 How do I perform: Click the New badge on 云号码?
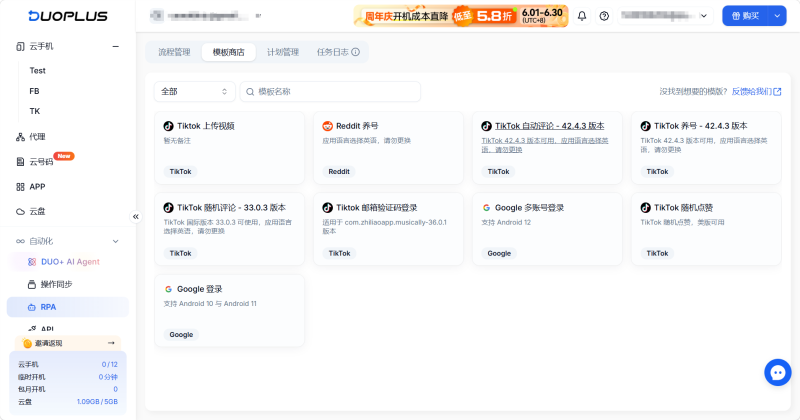64,156
